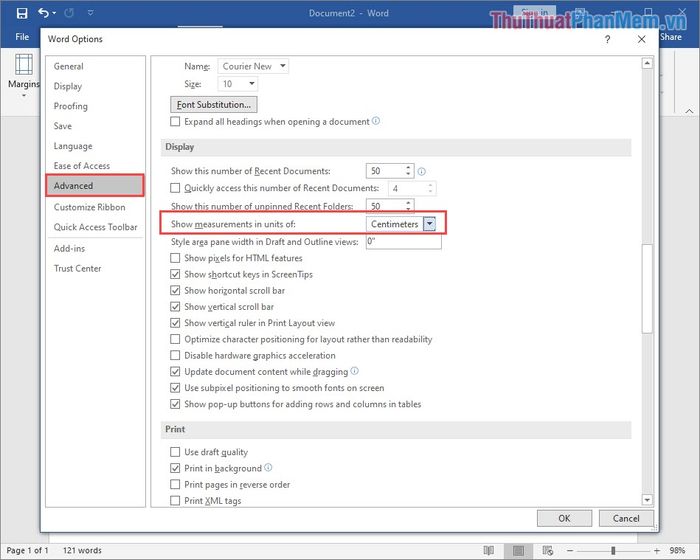The width and height of the screenshot is (700, 560).
Task: Enable Print XML tags option
Action: point(175,501)
